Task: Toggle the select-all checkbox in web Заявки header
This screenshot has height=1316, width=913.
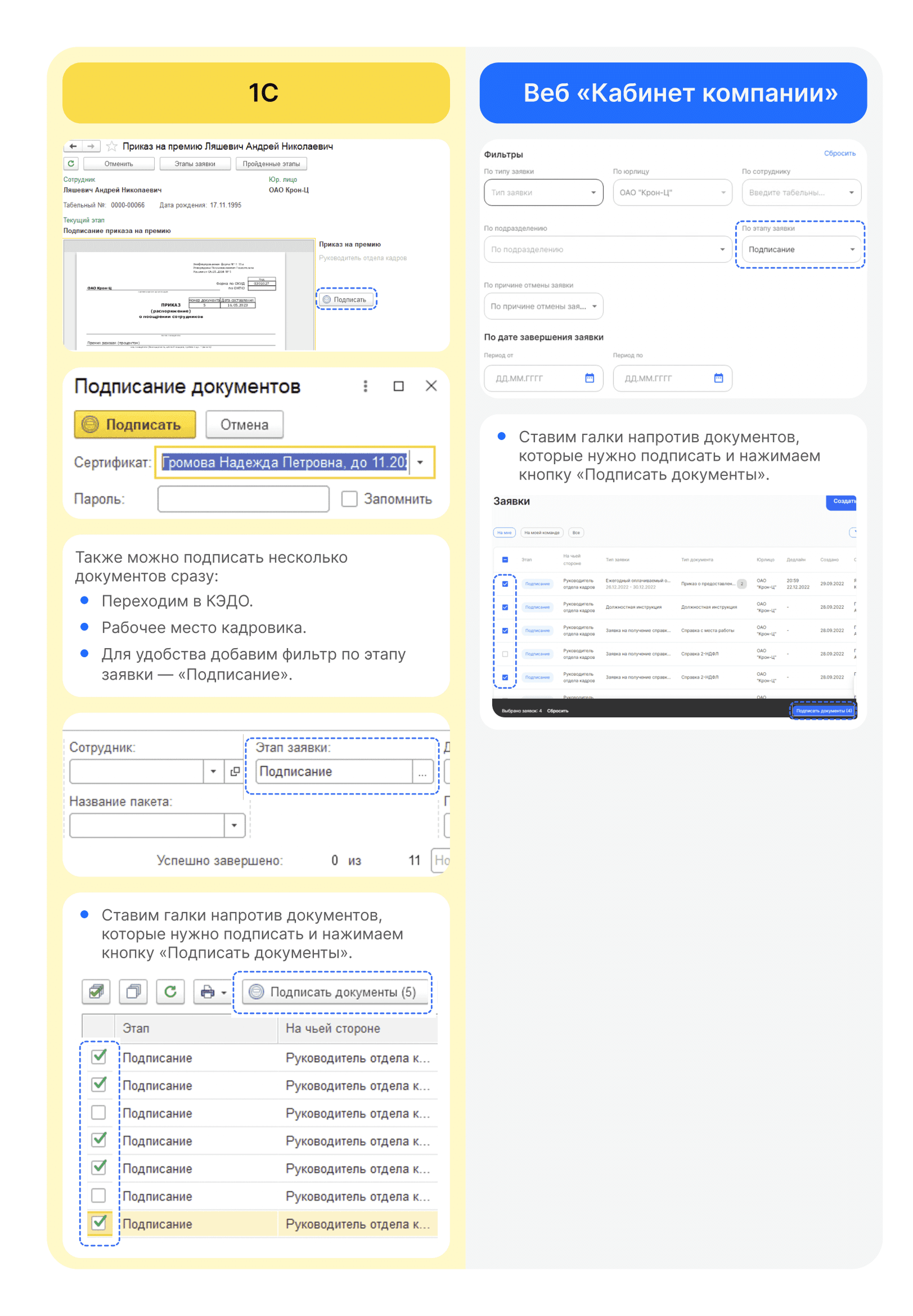Action: [x=505, y=560]
